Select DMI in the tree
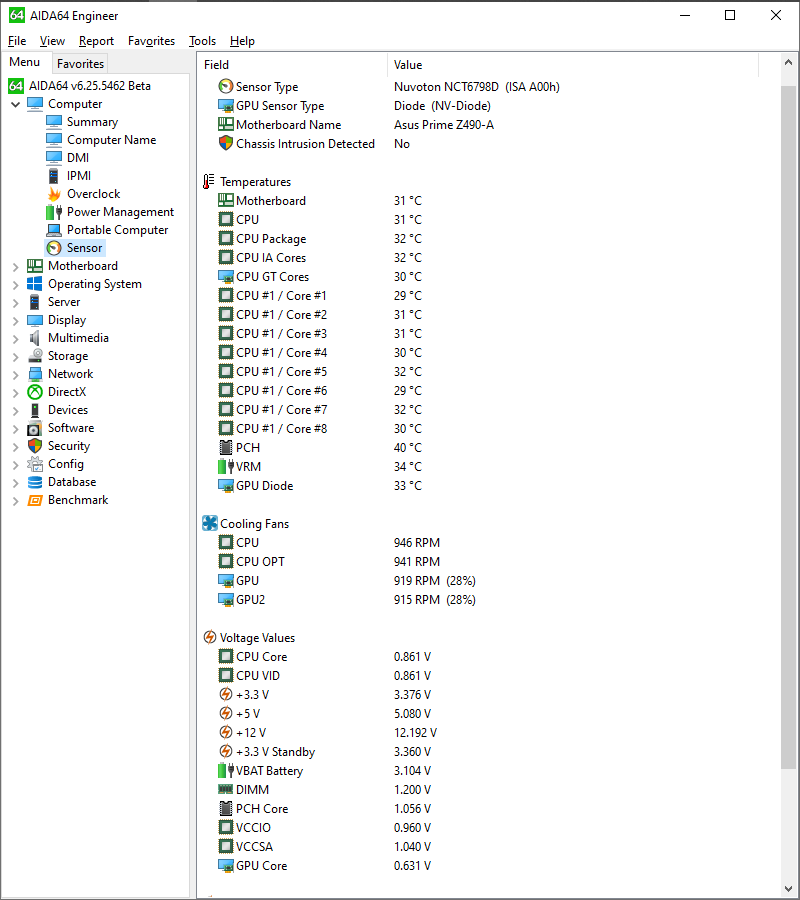 click(78, 158)
